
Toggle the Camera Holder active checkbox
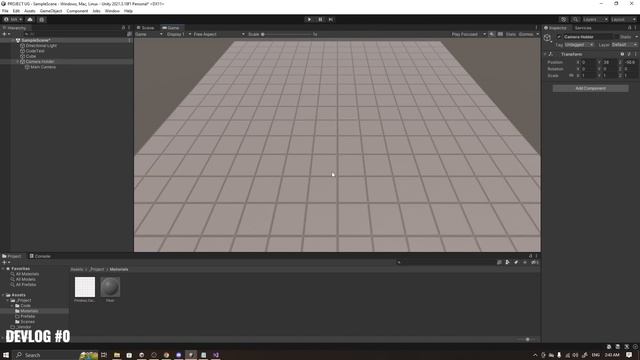559,37
